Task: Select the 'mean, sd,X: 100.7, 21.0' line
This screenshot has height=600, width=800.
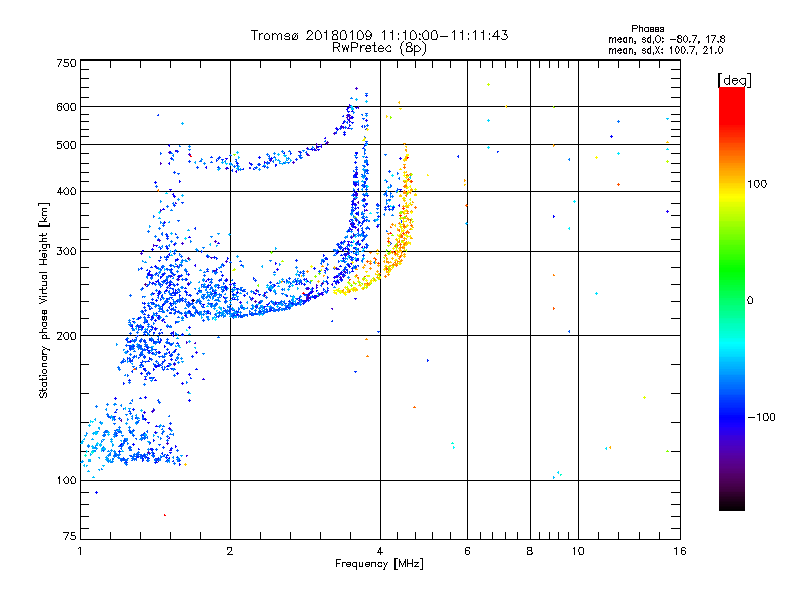Action: 665,50
